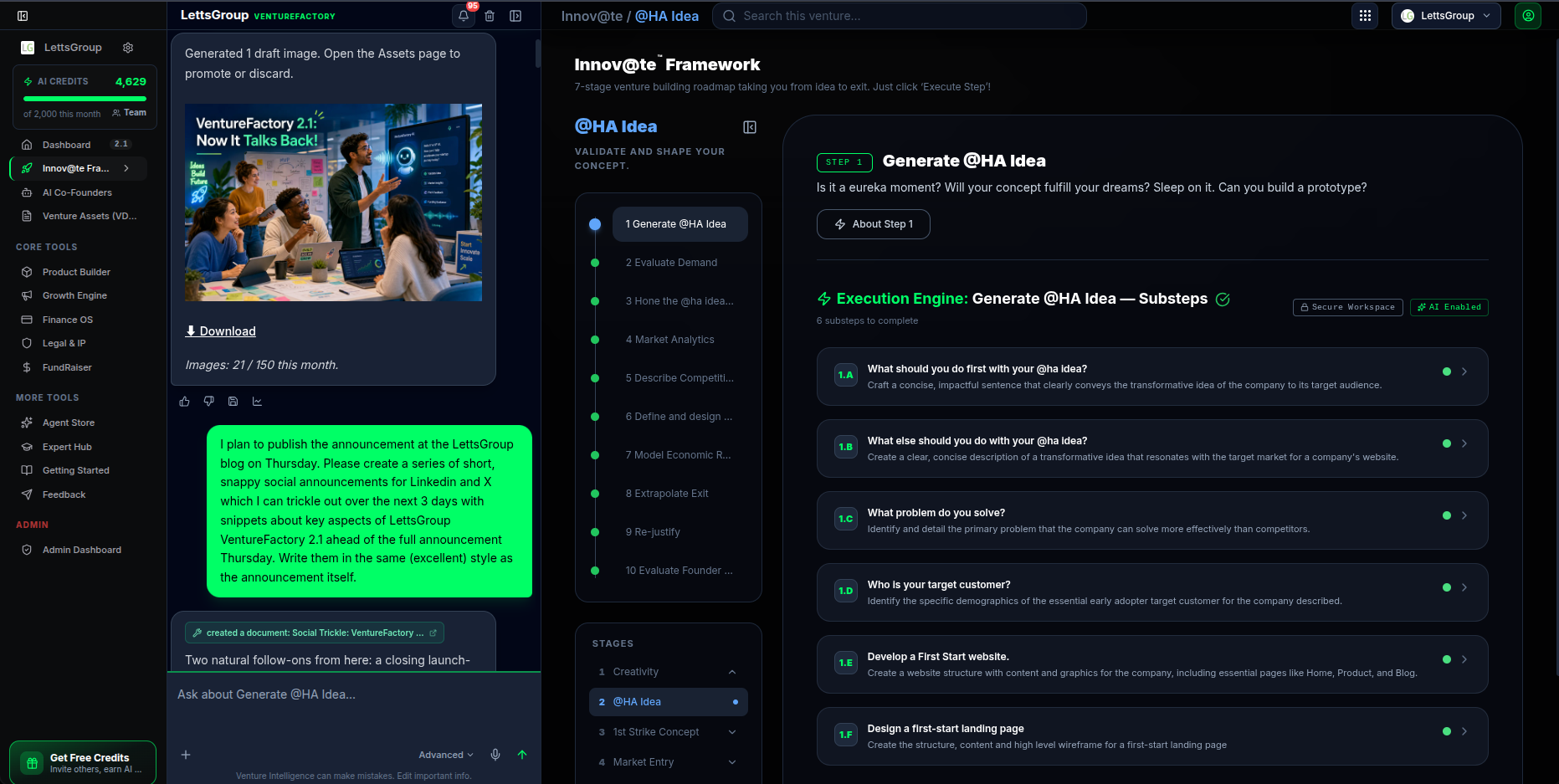
Task: Open the user profile avatar icon
Action: (x=1528, y=16)
